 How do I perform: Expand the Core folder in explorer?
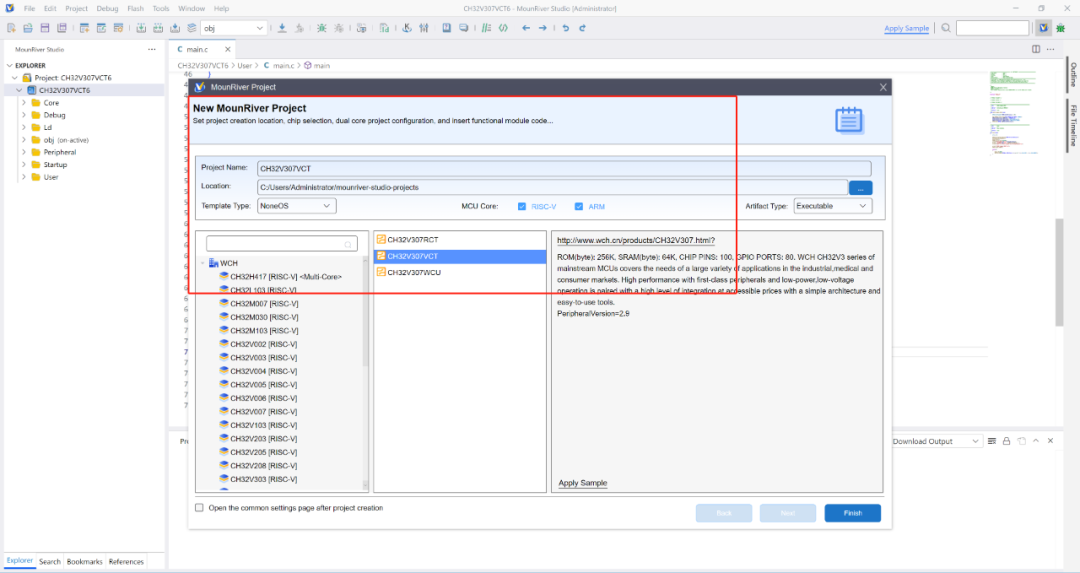[23, 103]
